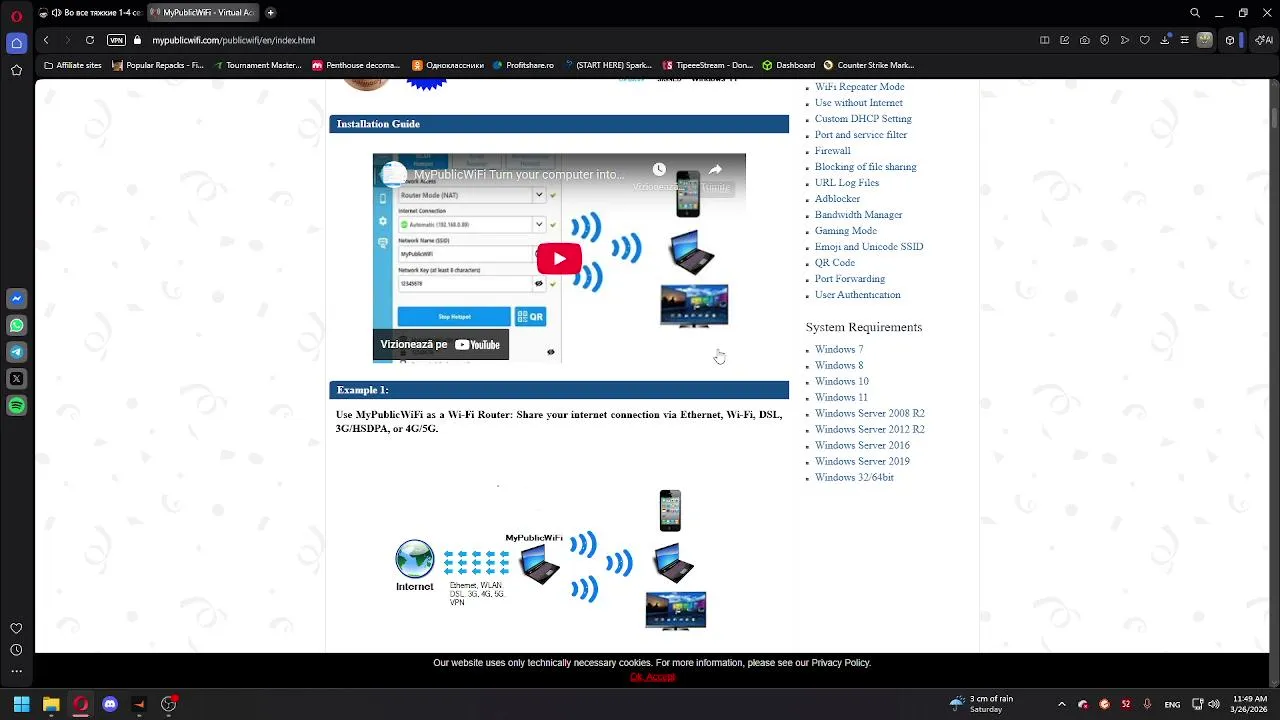Add page to bookmarks with heart icon
Viewport: 1280px width, 720px height.
1145,40
